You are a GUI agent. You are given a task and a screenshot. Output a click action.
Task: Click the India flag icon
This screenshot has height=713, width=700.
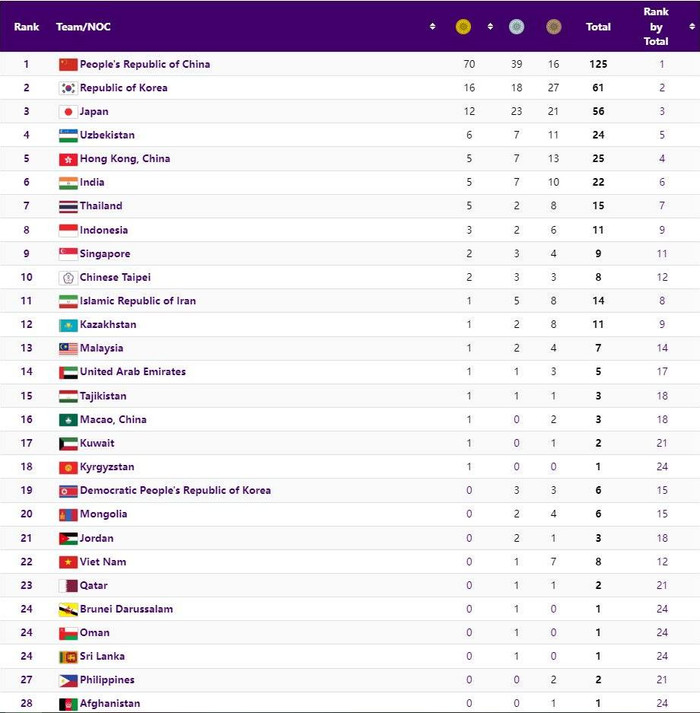click(x=68, y=183)
